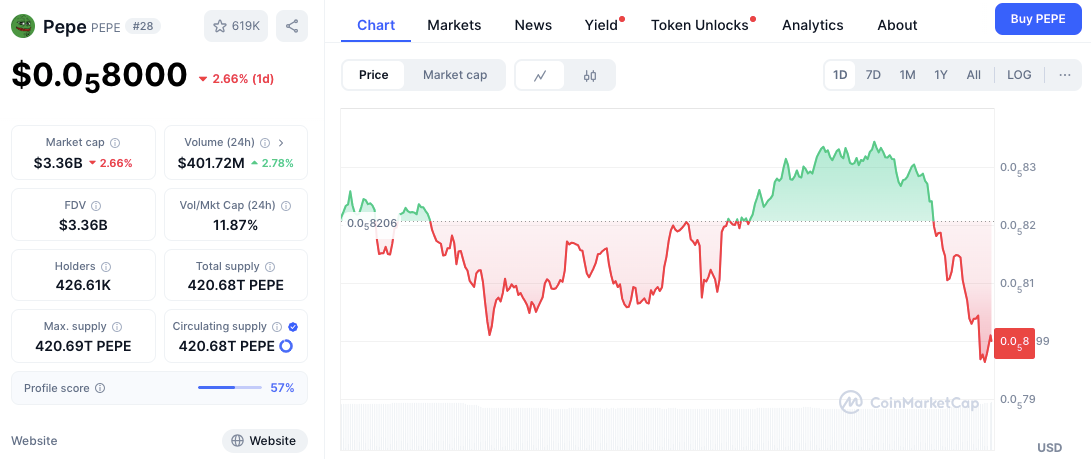The height and width of the screenshot is (459, 1091).
Task: Click Market cap info icon
Action: click(115, 143)
